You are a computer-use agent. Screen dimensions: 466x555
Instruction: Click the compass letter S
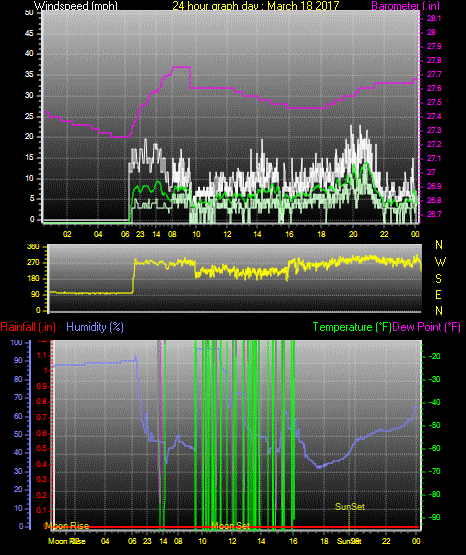pyautogui.click(x=438, y=279)
